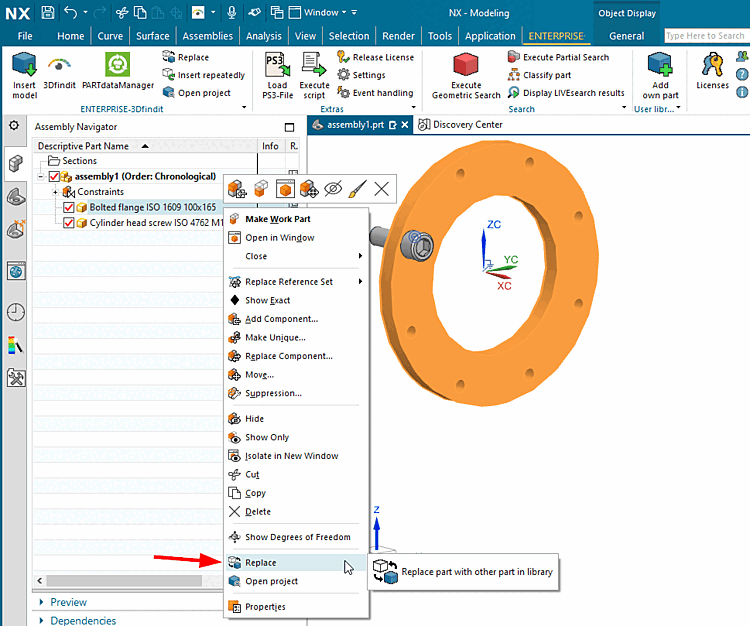This screenshot has width=750, height=626.
Task: Click Open project in the ribbon group
Action: tap(197, 92)
